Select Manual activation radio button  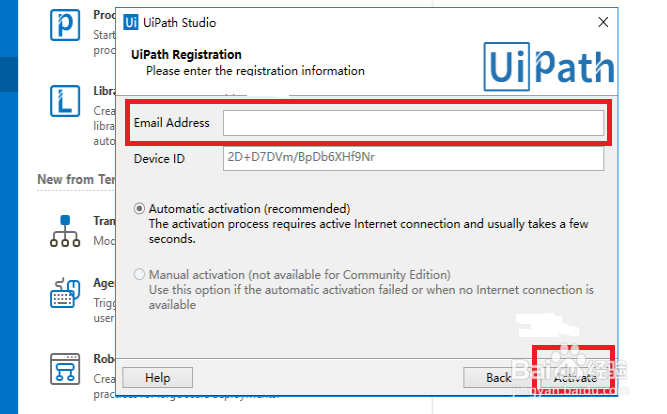click(140, 274)
